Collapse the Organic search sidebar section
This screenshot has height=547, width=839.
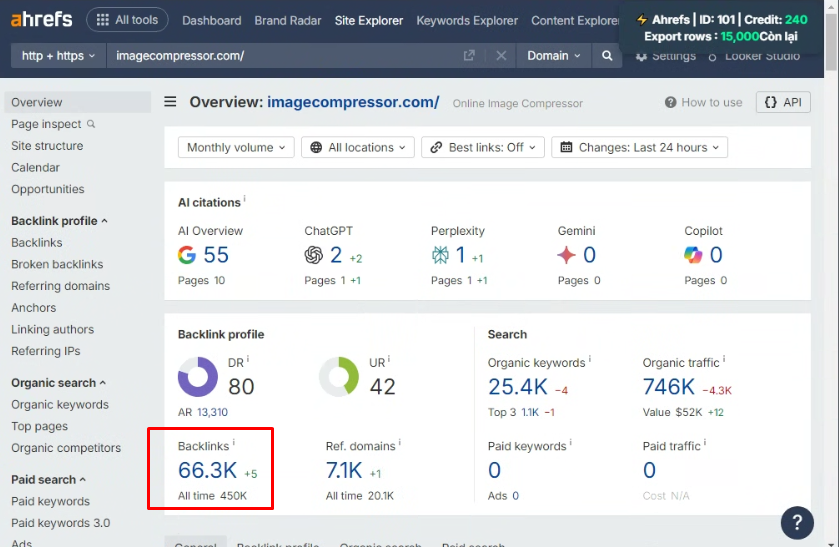[59, 383]
